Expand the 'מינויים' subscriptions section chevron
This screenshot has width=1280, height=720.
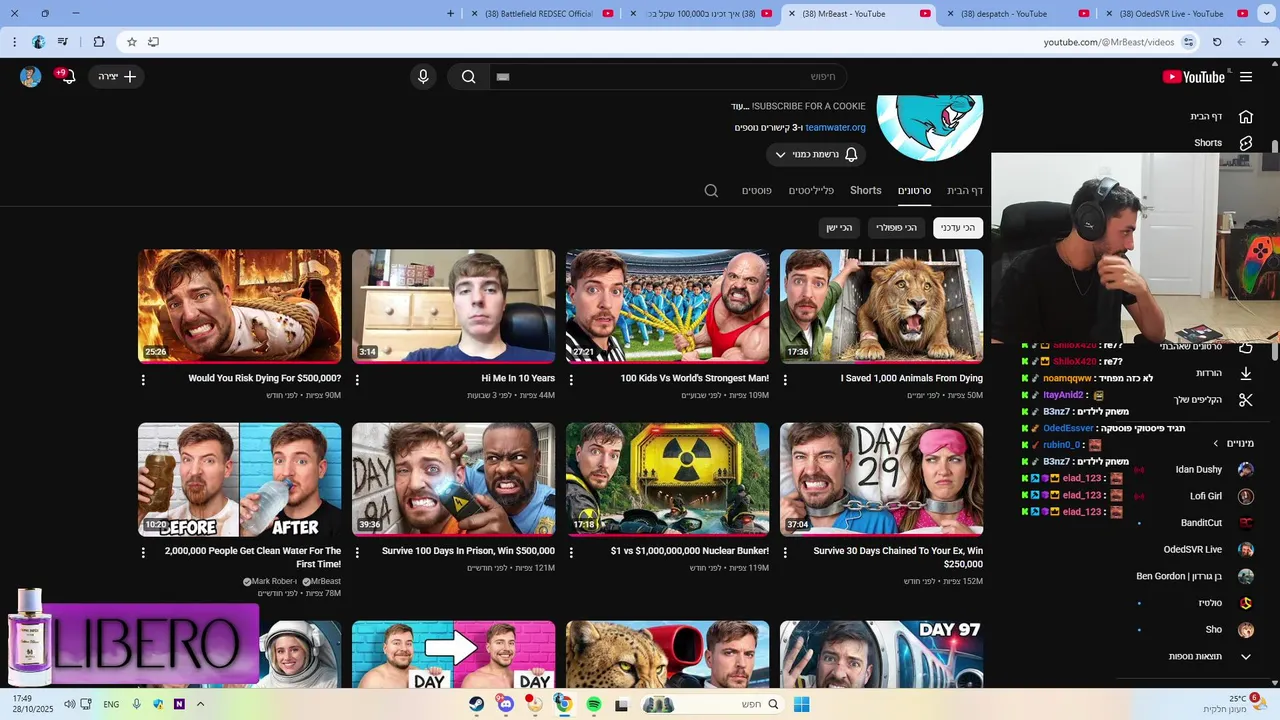click(1216, 443)
